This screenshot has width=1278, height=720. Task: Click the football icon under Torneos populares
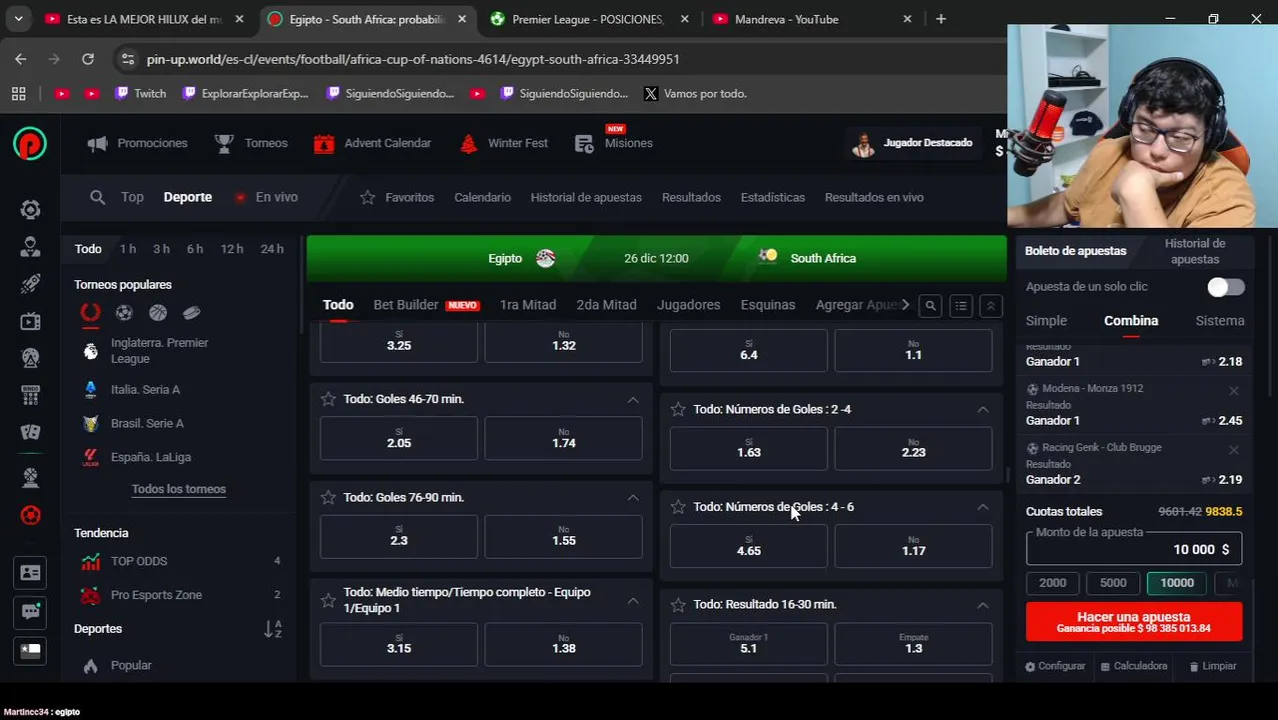coord(124,313)
